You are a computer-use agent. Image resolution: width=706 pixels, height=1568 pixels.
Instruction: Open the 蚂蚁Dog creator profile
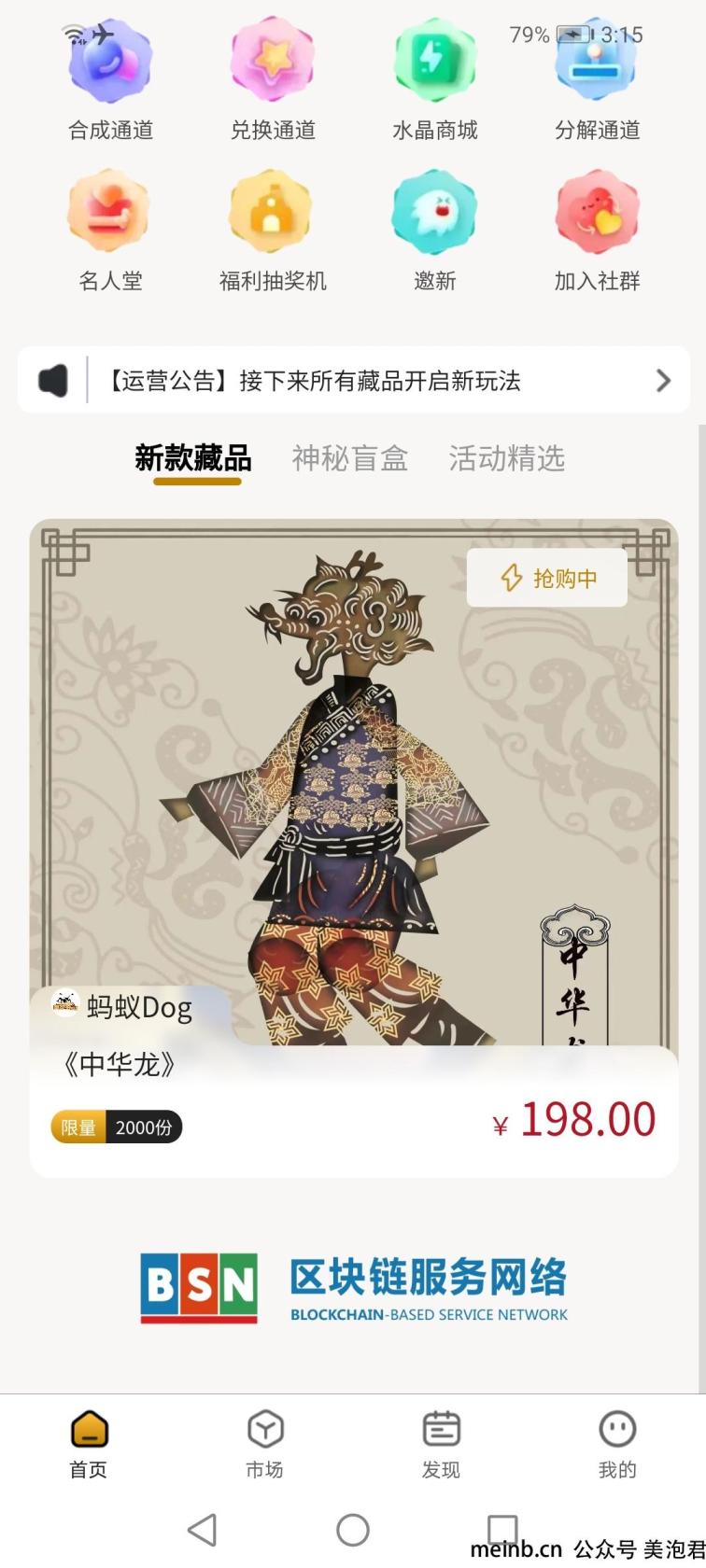[123, 1007]
